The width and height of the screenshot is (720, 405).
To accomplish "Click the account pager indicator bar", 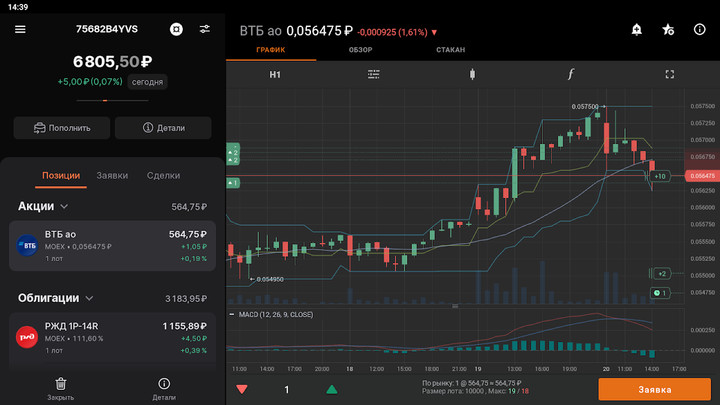I will click(x=112, y=100).
